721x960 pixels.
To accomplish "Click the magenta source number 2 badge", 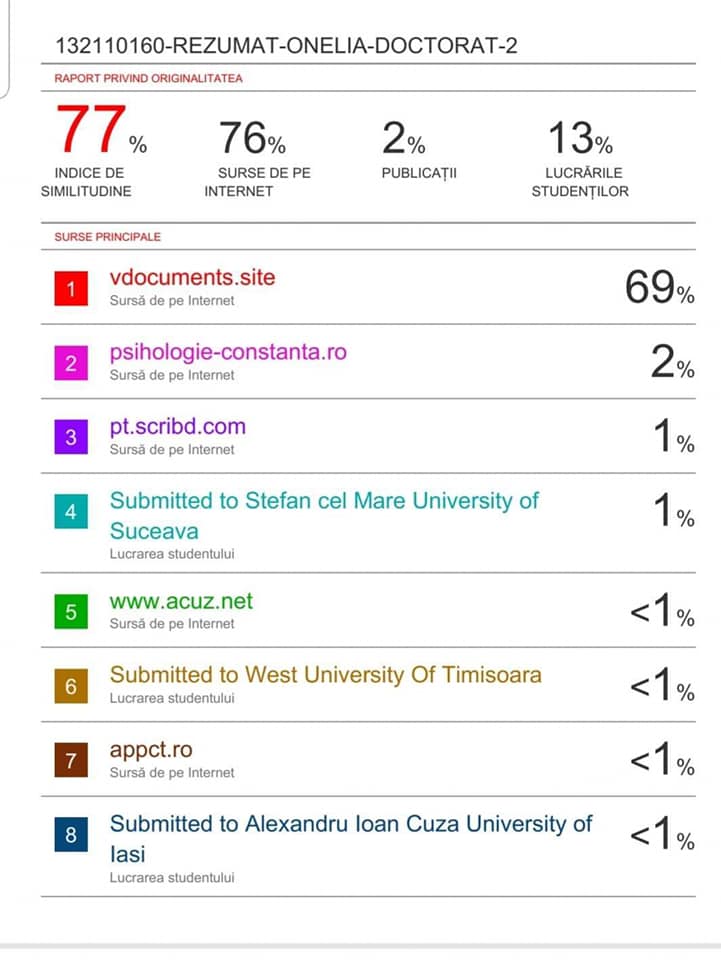I will [x=71, y=363].
